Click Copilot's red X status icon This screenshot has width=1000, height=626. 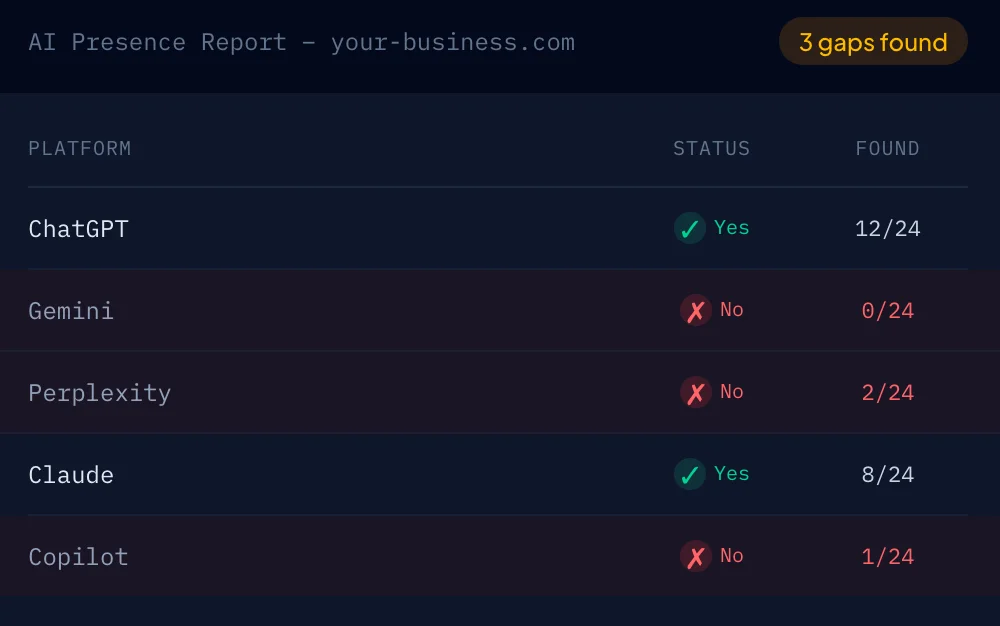(x=696, y=556)
